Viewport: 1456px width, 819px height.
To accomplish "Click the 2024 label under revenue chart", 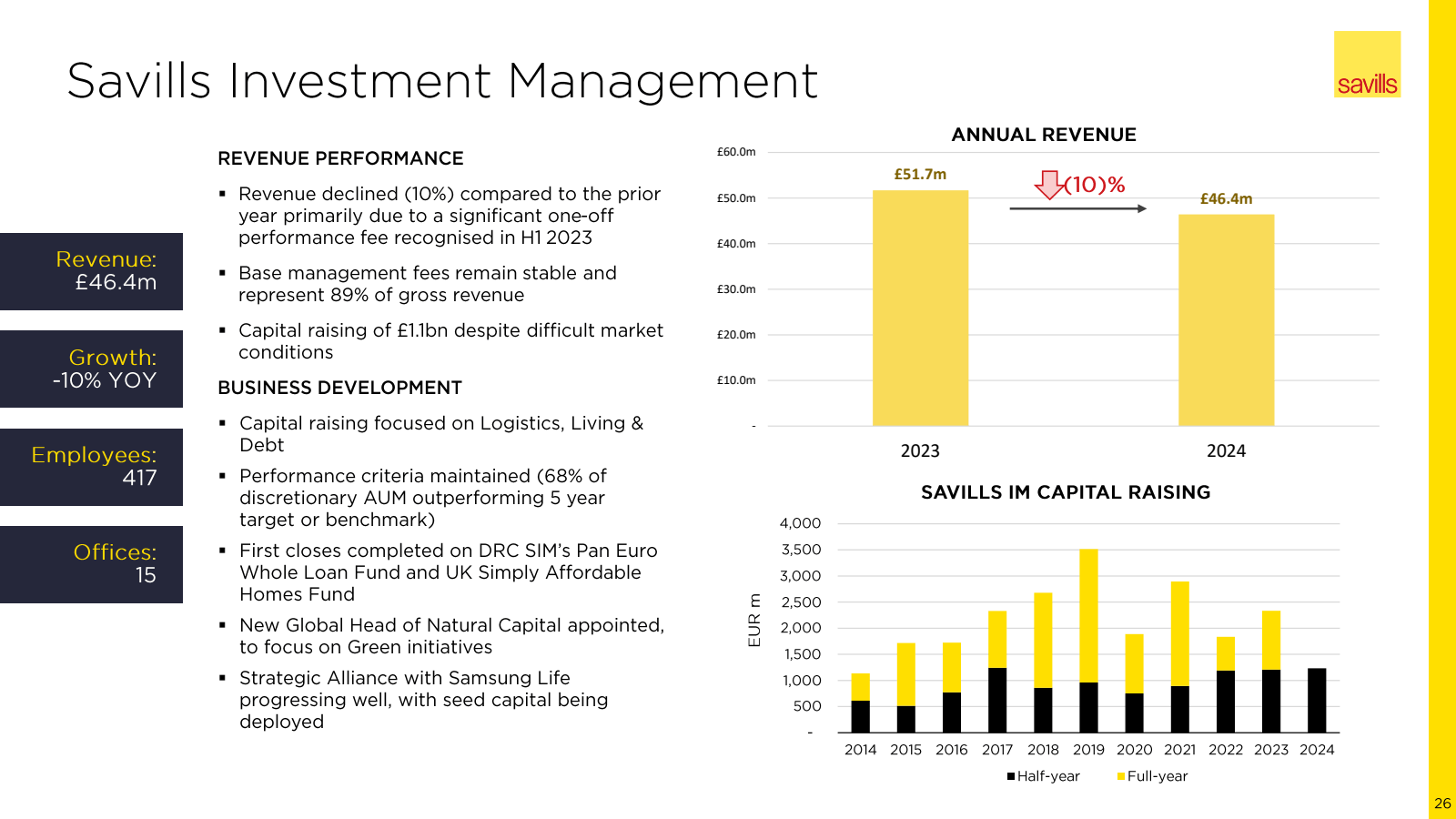I will (1226, 451).
